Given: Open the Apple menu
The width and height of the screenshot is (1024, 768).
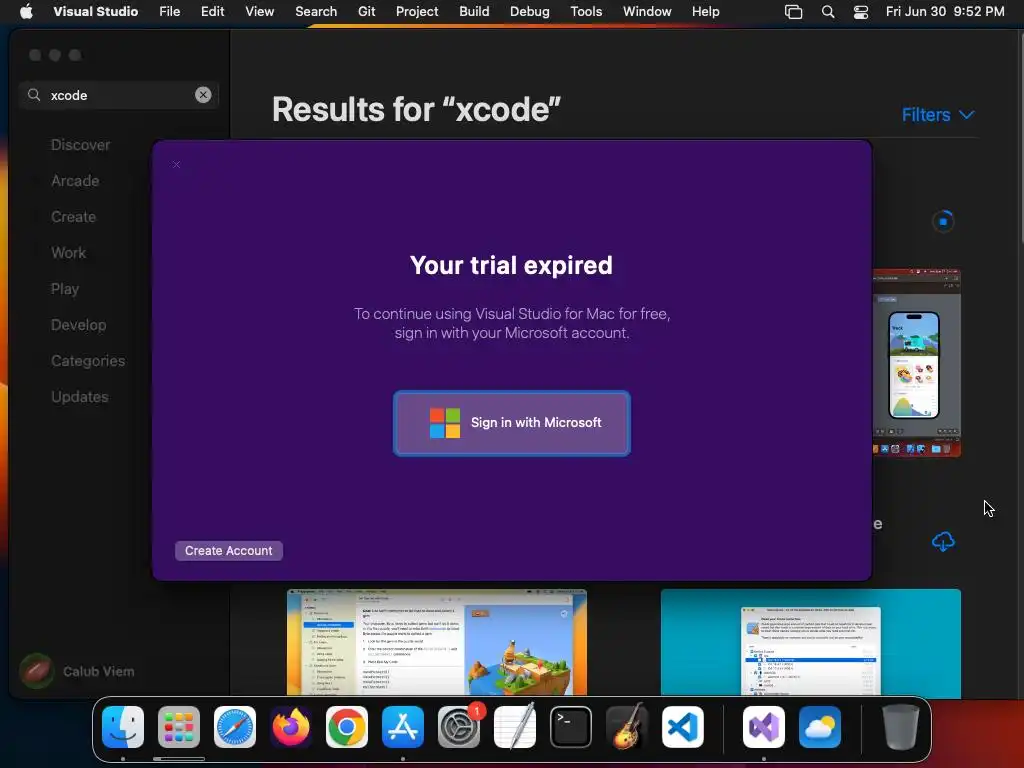Looking at the screenshot, I should click(26, 11).
